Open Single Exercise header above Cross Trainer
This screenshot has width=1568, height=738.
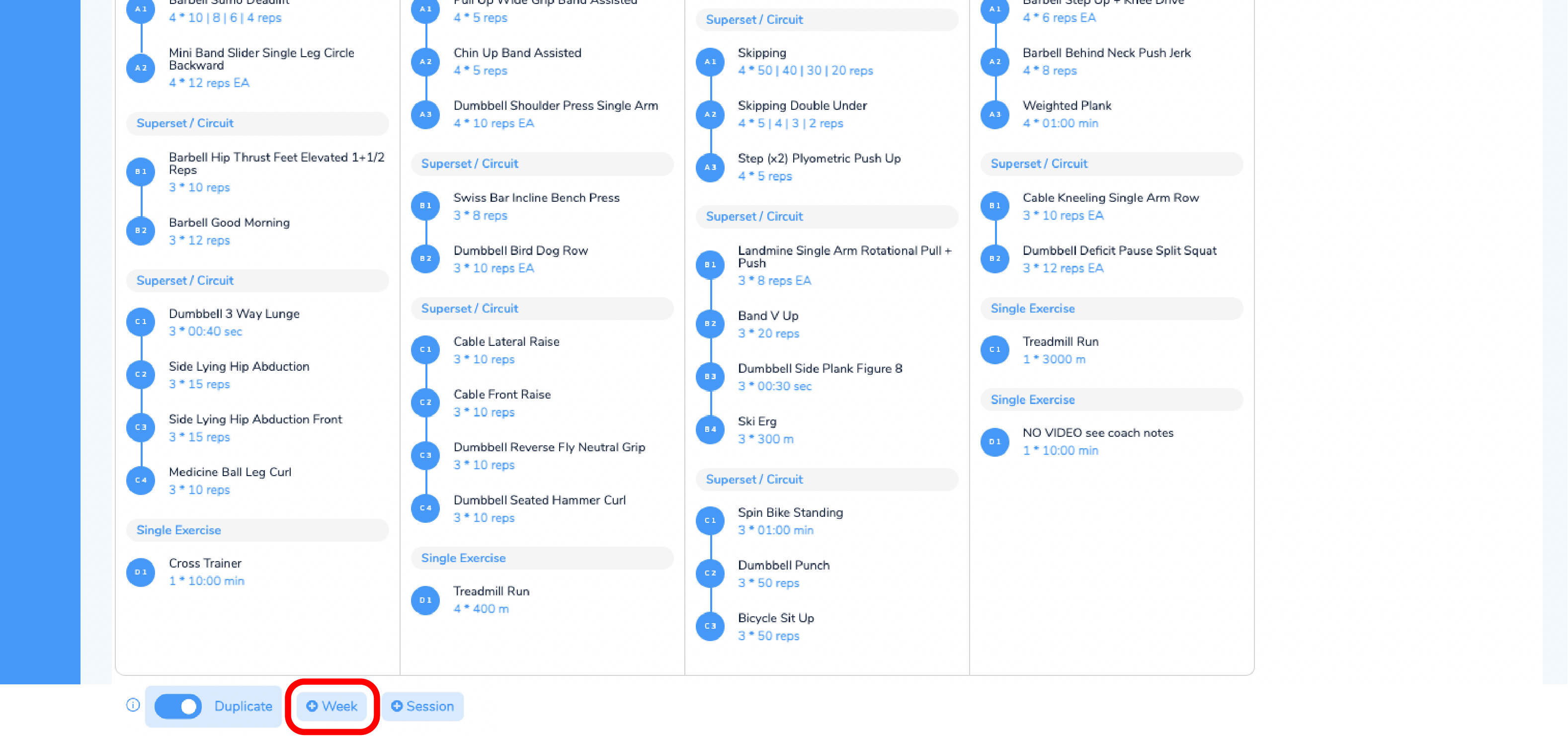pyautogui.click(x=257, y=530)
